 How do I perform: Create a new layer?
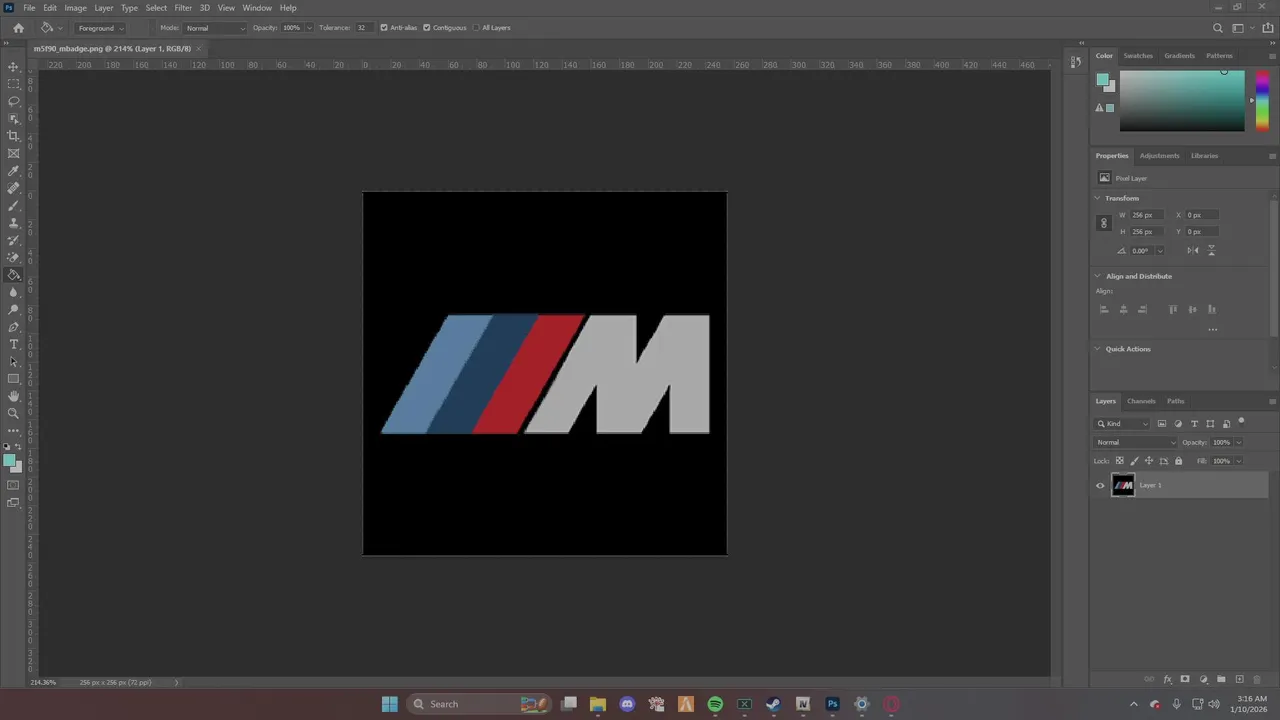[1239, 680]
